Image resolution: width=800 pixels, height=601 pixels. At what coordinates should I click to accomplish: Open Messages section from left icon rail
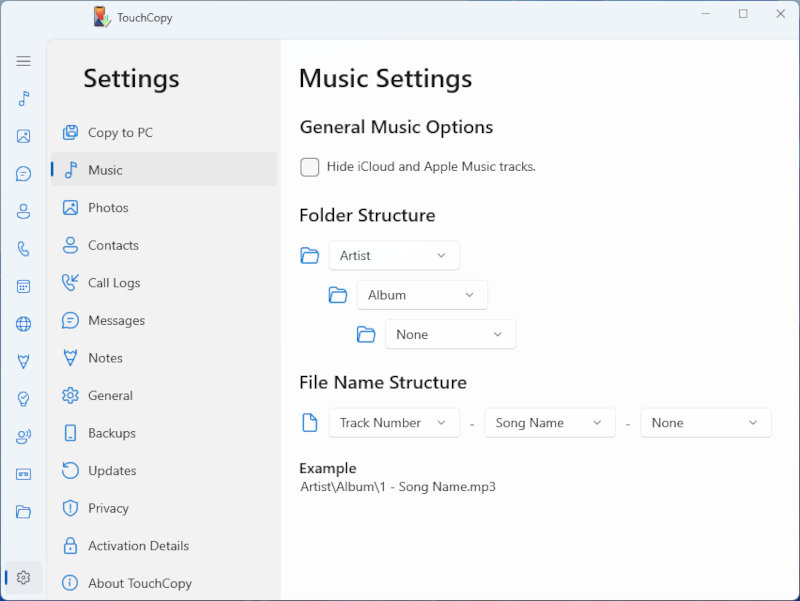tap(23, 174)
